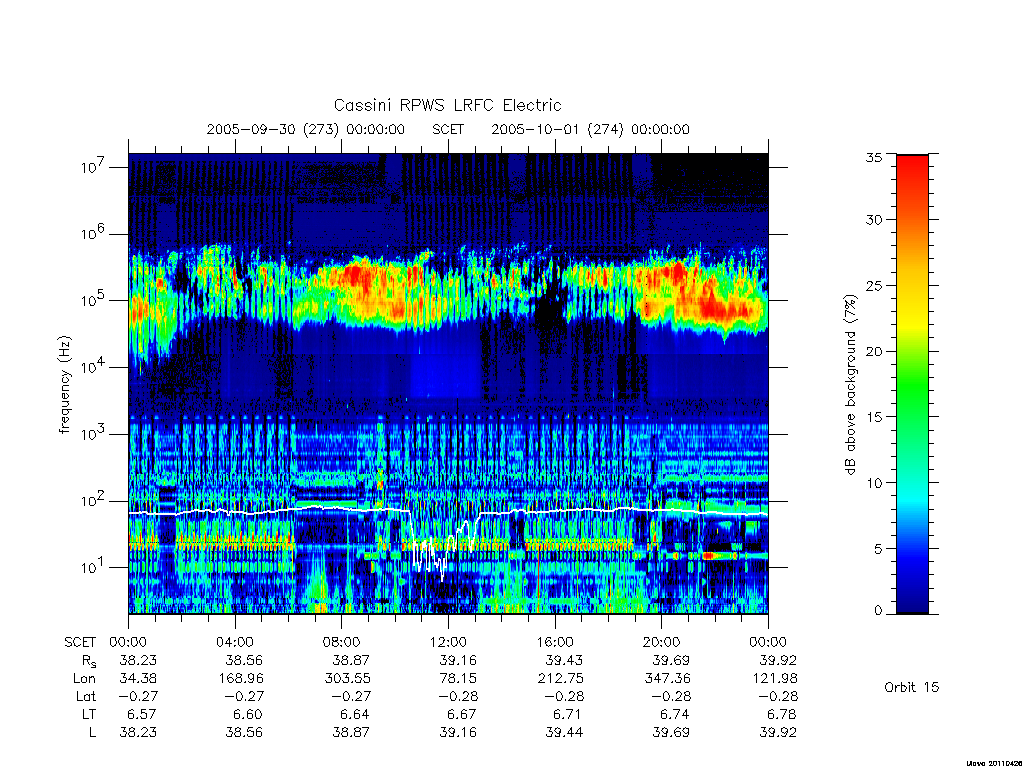Screen dimensions: 1024x768
Task: Click the color bar label '35'
Action: (873, 157)
